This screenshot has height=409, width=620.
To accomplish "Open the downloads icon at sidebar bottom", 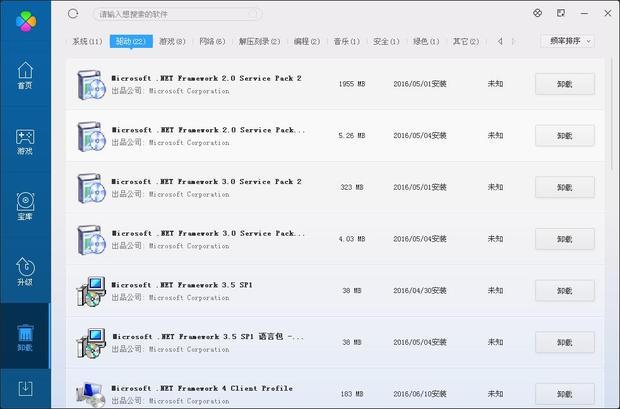I will [25, 388].
